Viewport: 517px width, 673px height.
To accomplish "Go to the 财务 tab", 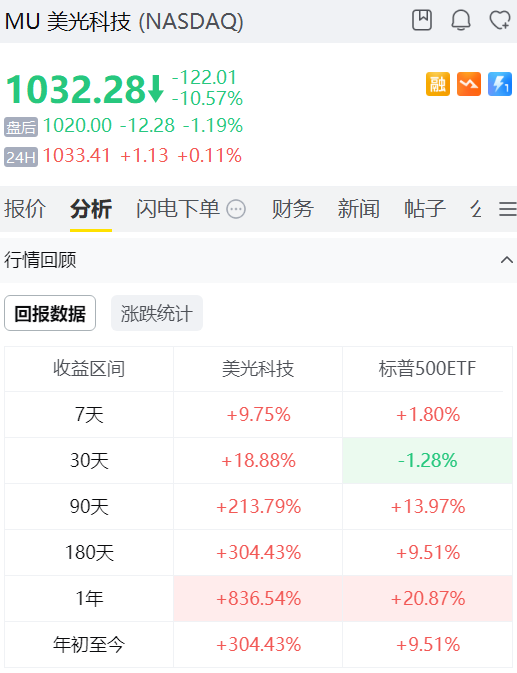I will tap(293, 209).
